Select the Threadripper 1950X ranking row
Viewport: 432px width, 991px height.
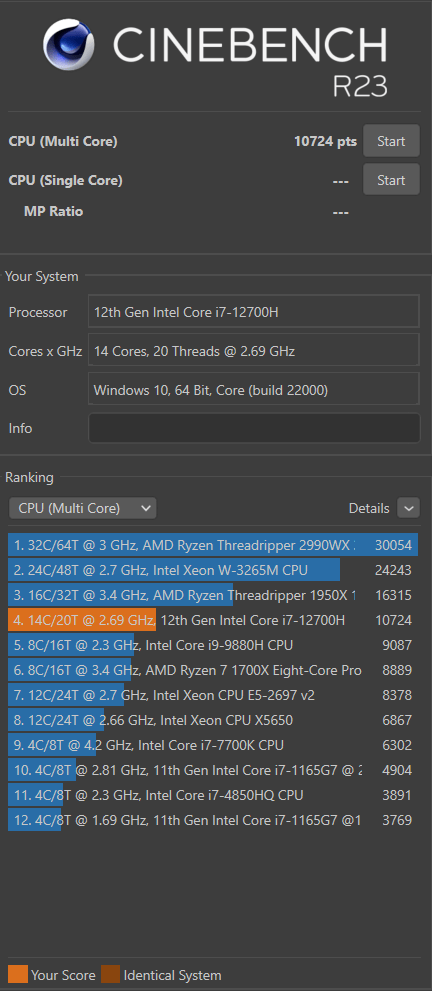[x=213, y=595]
